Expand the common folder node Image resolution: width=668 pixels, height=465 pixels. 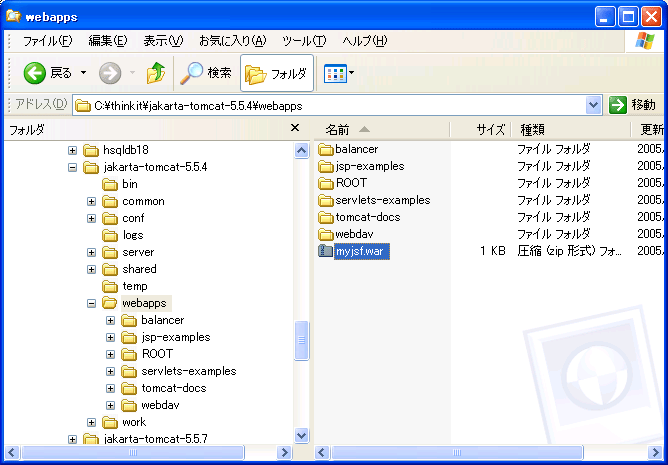click(x=91, y=202)
